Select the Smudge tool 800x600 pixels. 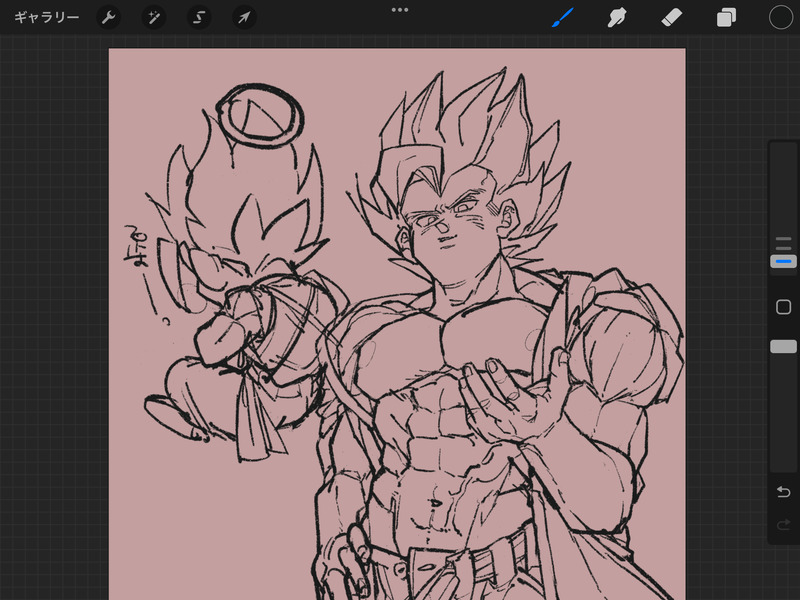point(617,17)
